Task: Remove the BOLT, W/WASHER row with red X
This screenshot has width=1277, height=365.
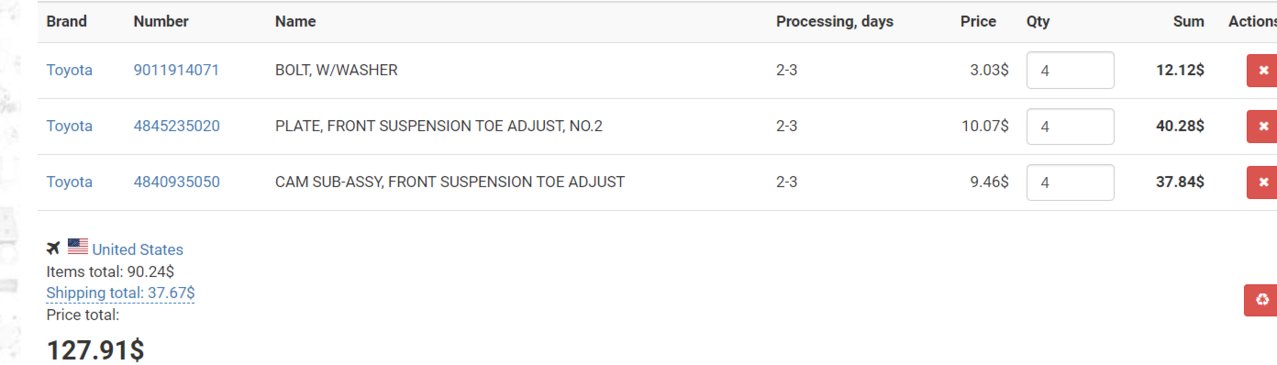Action: [1262, 70]
